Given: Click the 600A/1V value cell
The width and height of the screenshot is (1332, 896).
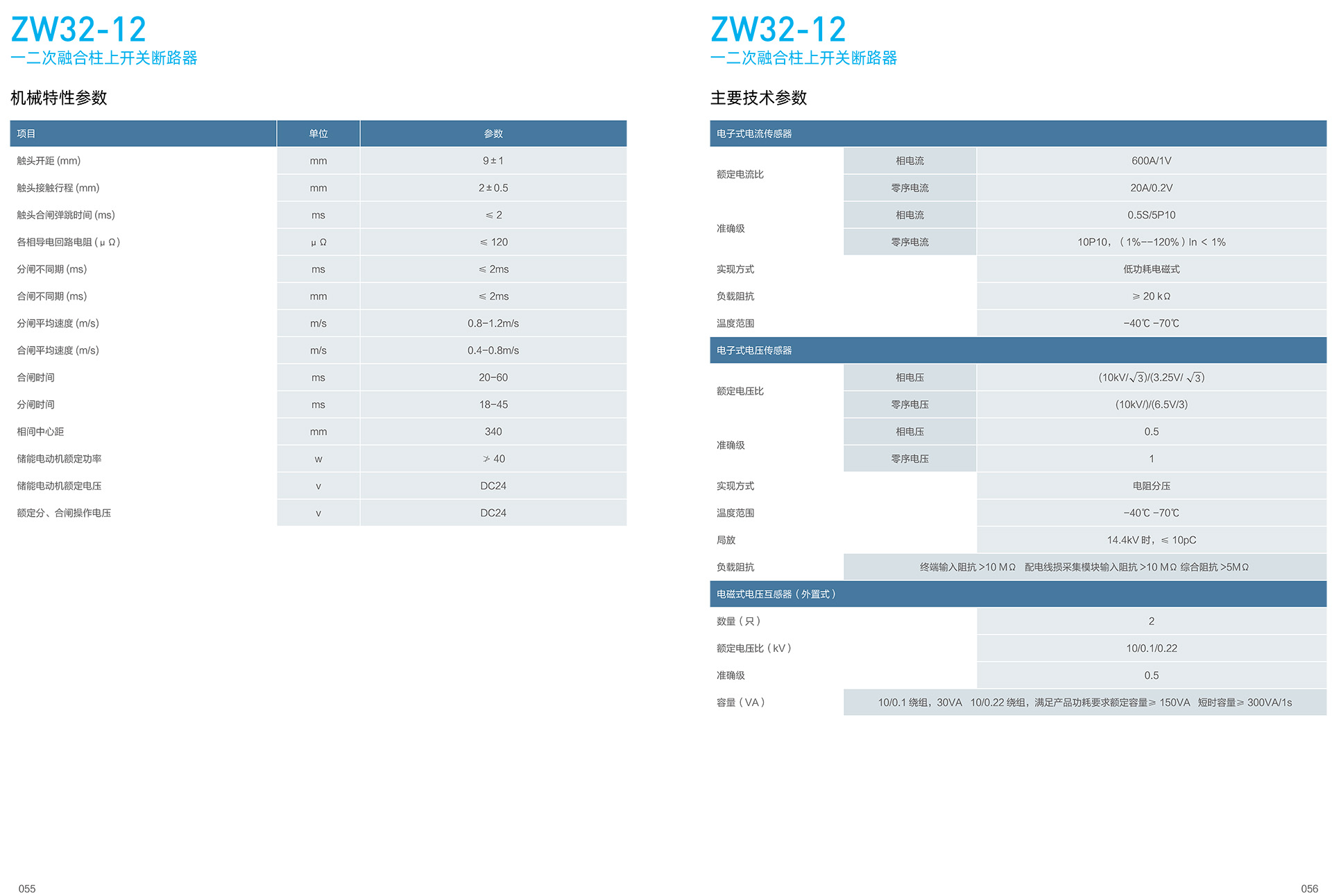Looking at the screenshot, I should click(1151, 161).
